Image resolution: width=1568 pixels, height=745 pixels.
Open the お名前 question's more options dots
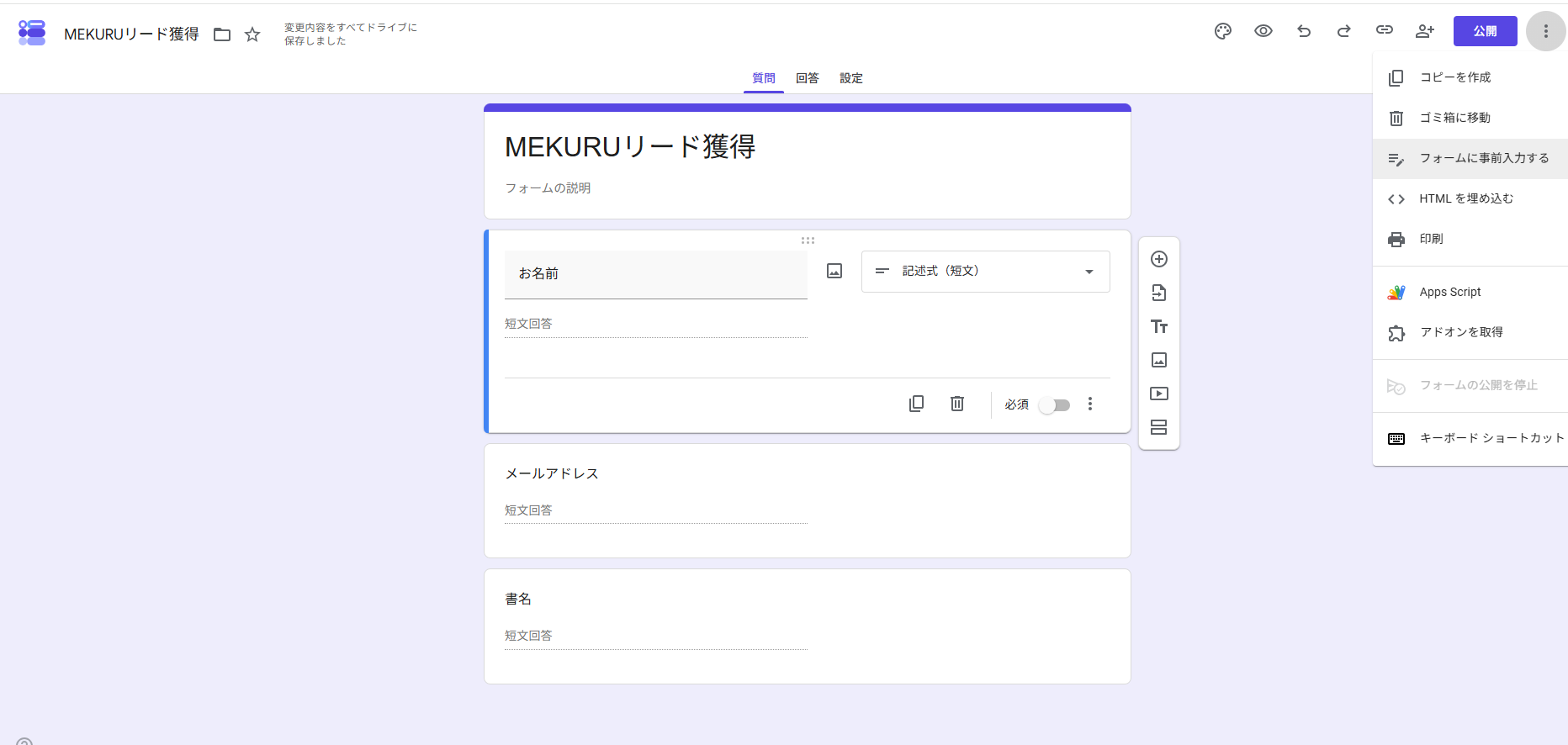click(1090, 404)
